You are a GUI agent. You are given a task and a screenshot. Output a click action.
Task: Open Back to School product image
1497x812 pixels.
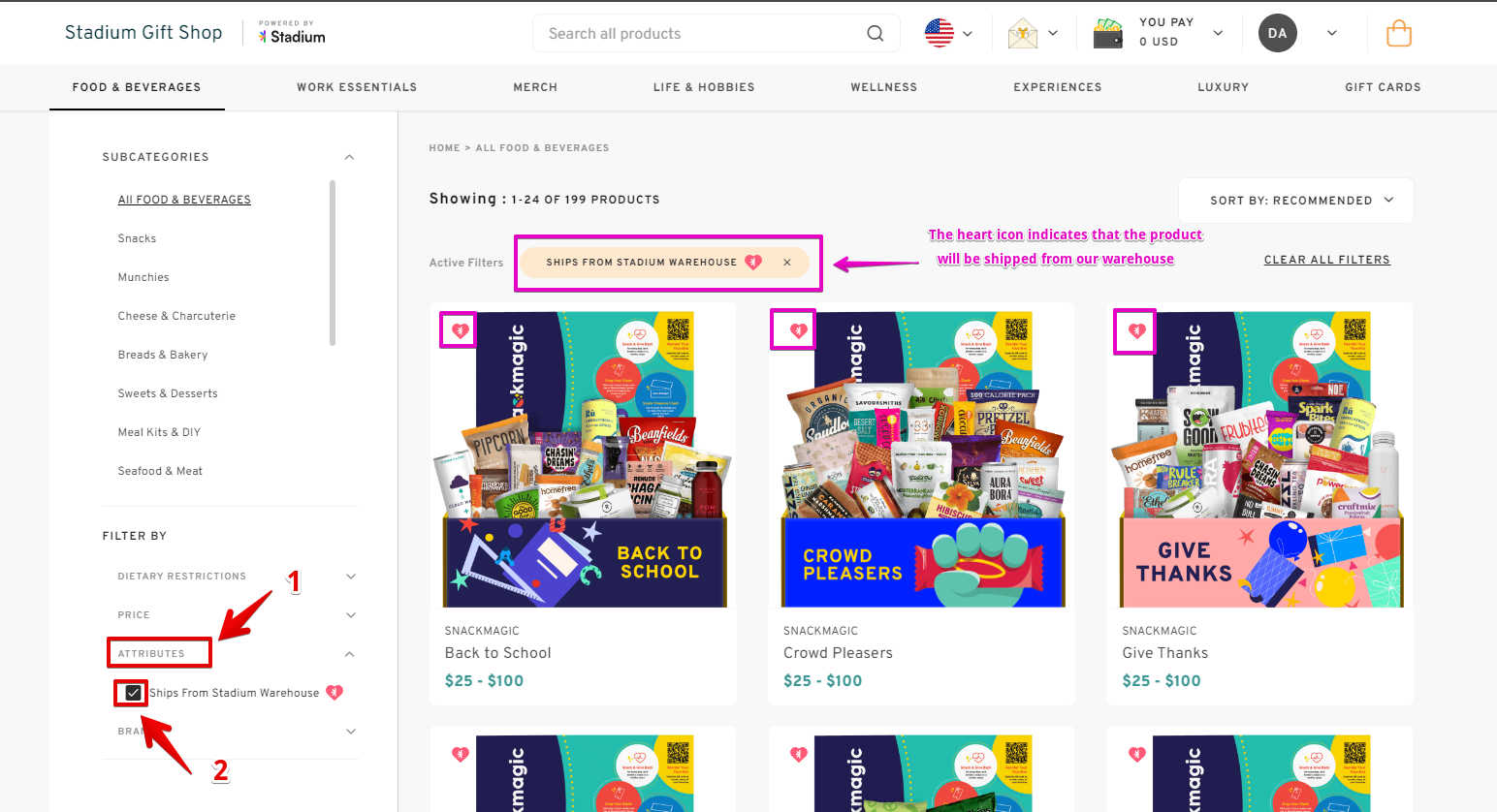[584, 459]
